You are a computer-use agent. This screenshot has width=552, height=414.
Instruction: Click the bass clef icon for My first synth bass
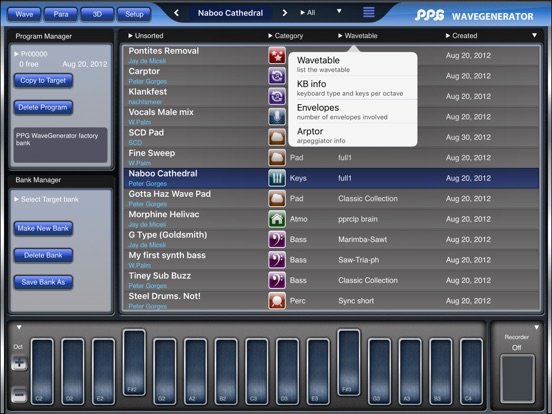(x=277, y=260)
